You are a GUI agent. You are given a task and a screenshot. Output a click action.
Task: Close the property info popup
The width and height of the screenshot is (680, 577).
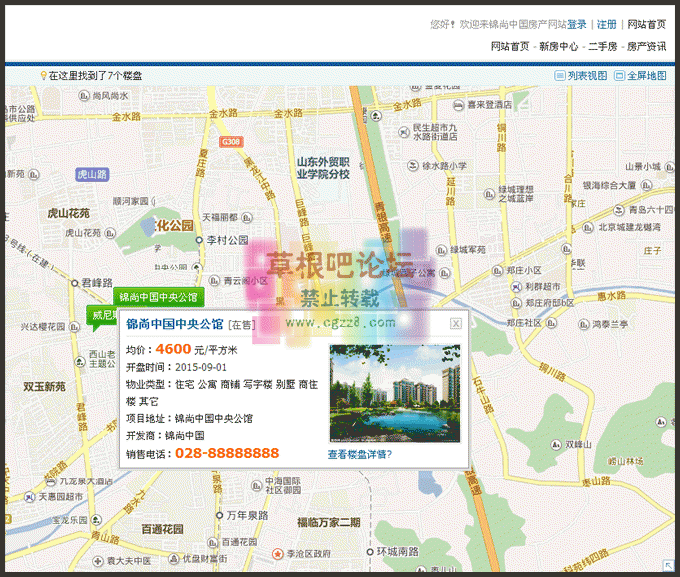coord(456,324)
